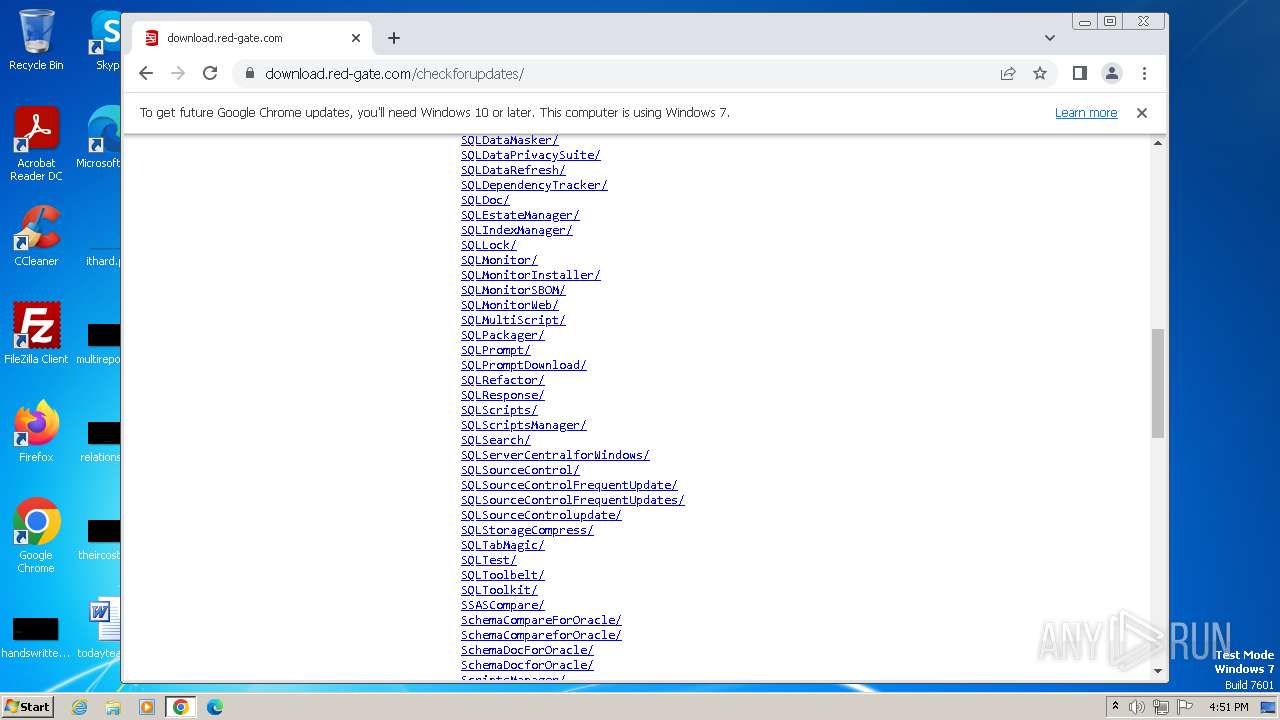Open the tab search dropdown

1049,38
